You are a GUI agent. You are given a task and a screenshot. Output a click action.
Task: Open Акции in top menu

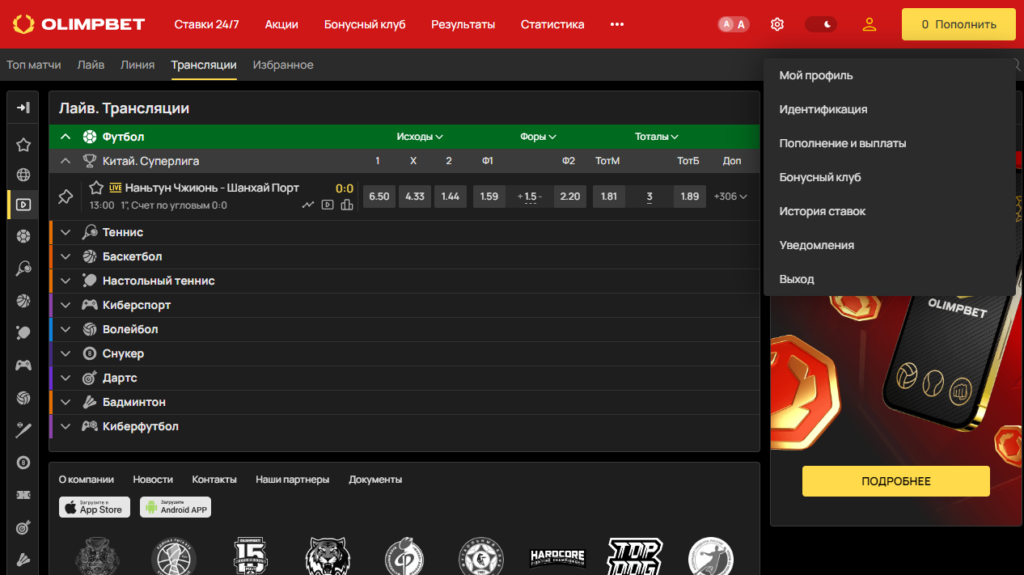pos(281,24)
